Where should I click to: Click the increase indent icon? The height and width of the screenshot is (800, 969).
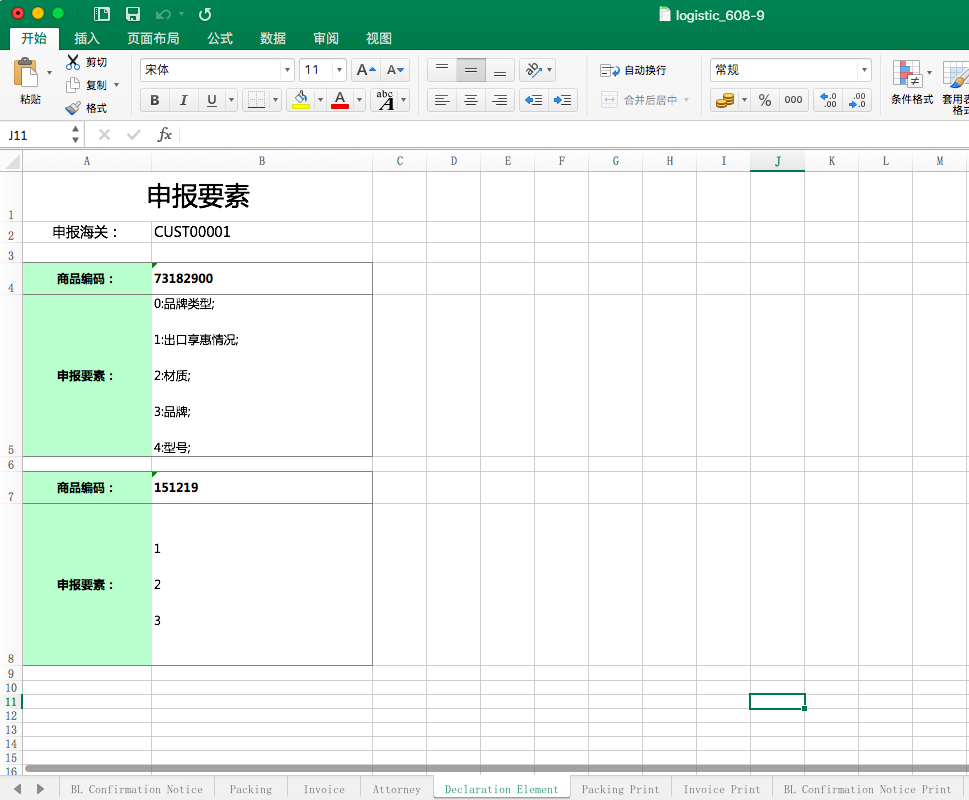pyautogui.click(x=564, y=100)
